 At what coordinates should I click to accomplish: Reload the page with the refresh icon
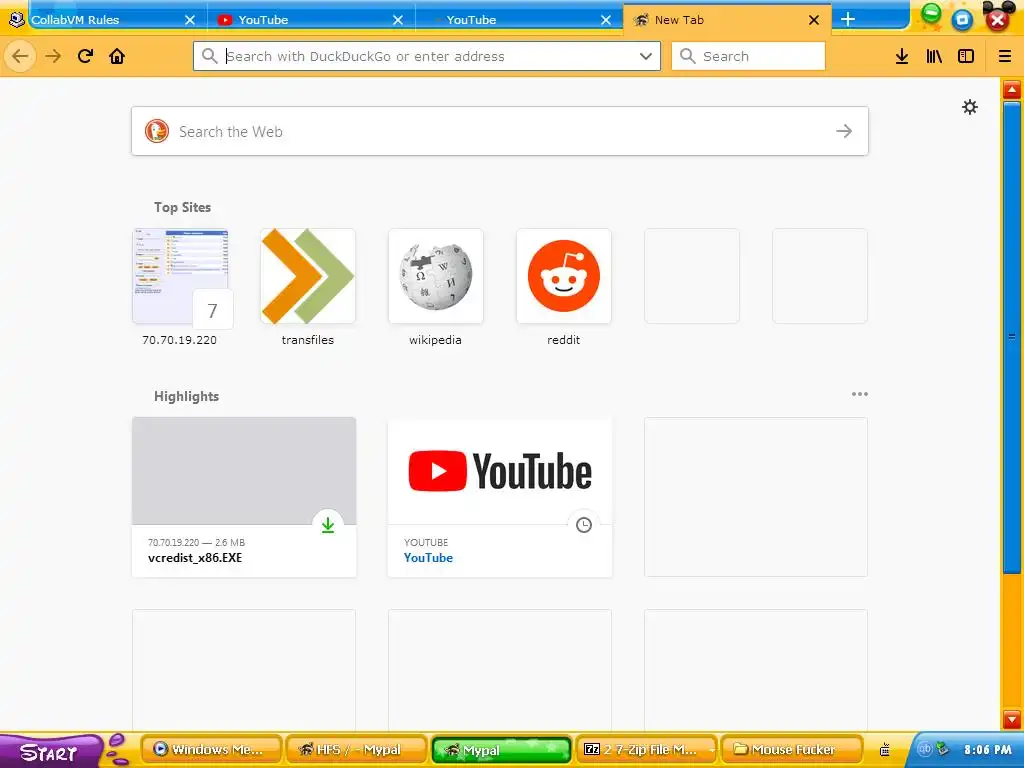point(85,56)
